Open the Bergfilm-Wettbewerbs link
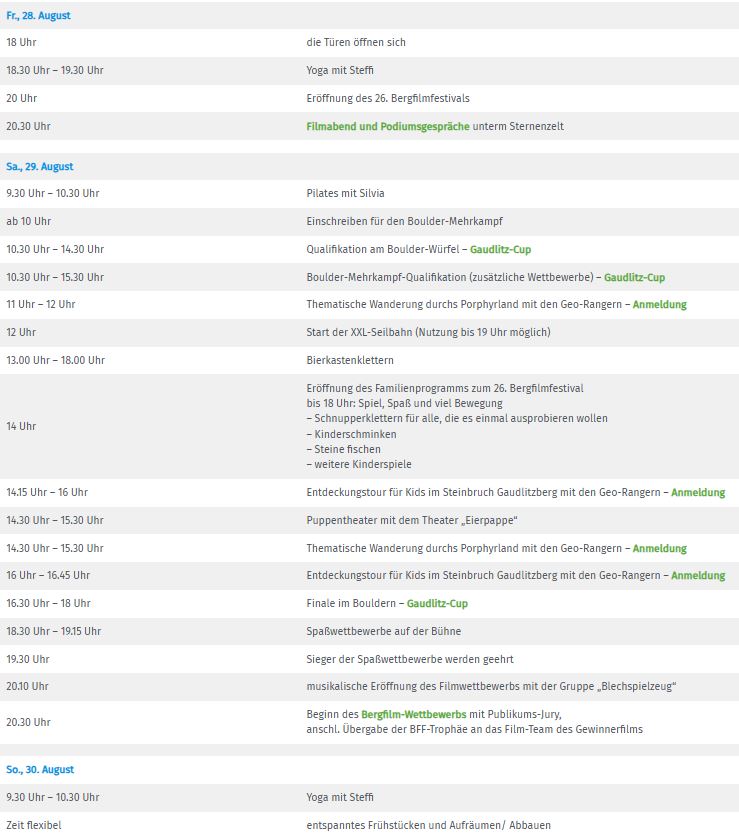The image size is (739, 840). pos(414,714)
